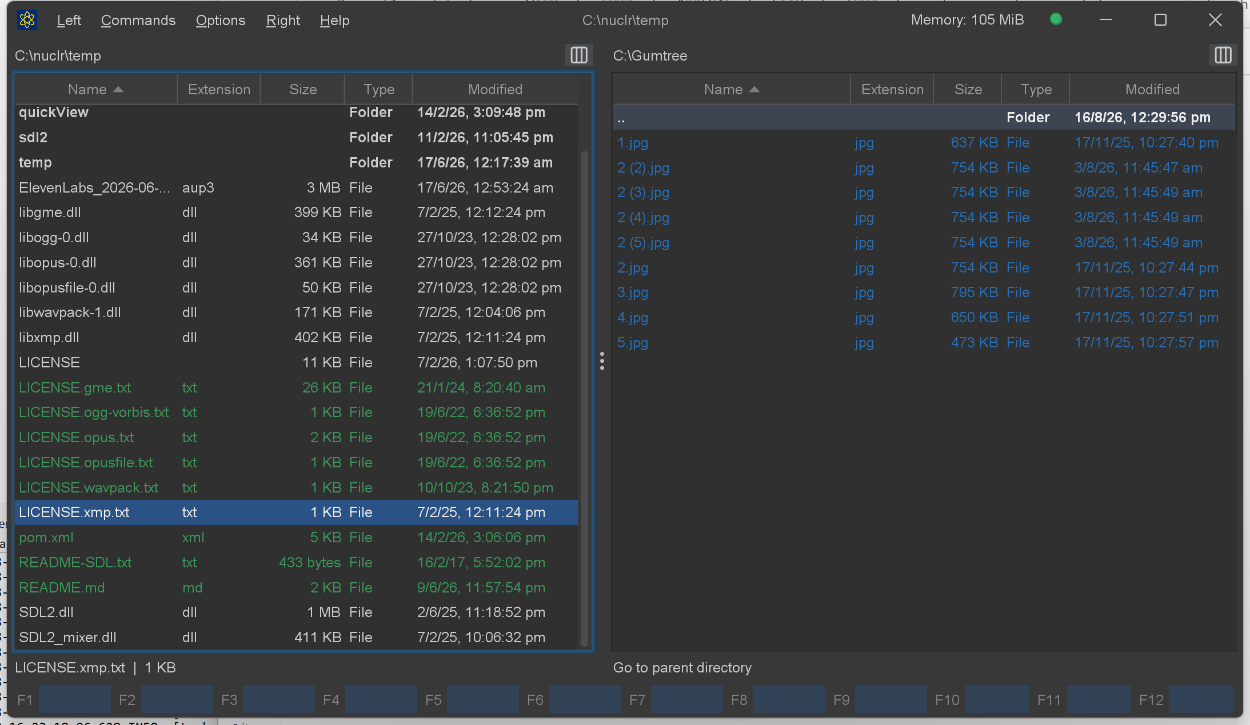This screenshot has height=725, width=1250.
Task: Open the Right menu
Action: pos(283,20)
